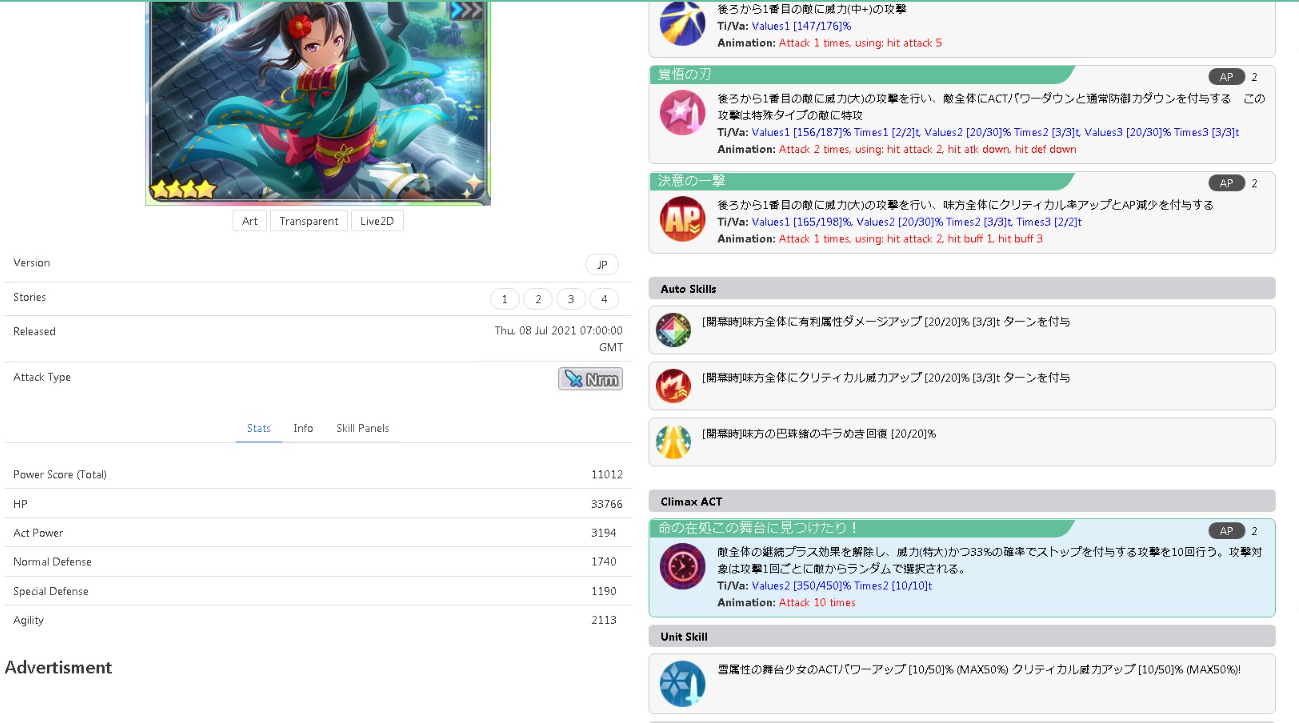
Task: Select the Stats tab
Action: [x=259, y=428]
